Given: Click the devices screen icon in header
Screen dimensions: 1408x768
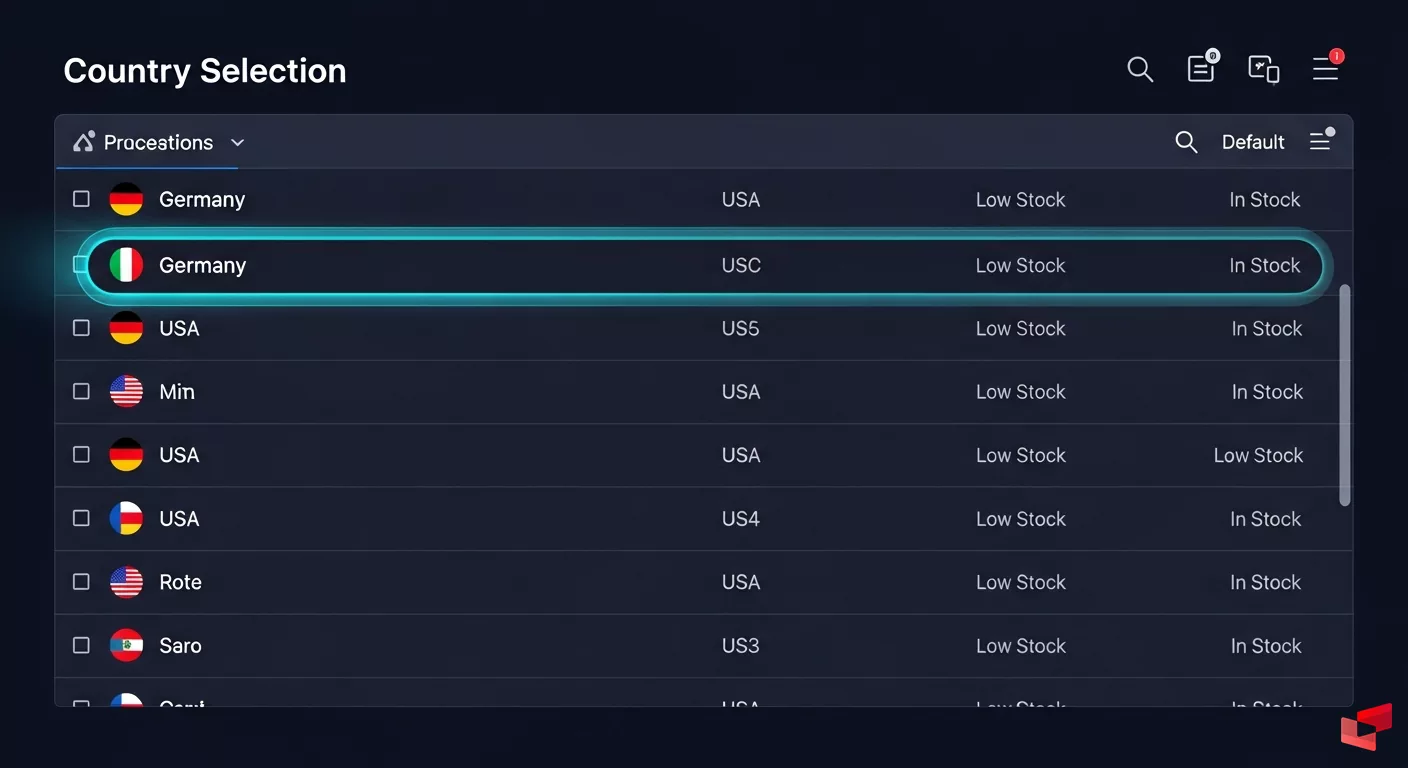Looking at the screenshot, I should (1264, 69).
